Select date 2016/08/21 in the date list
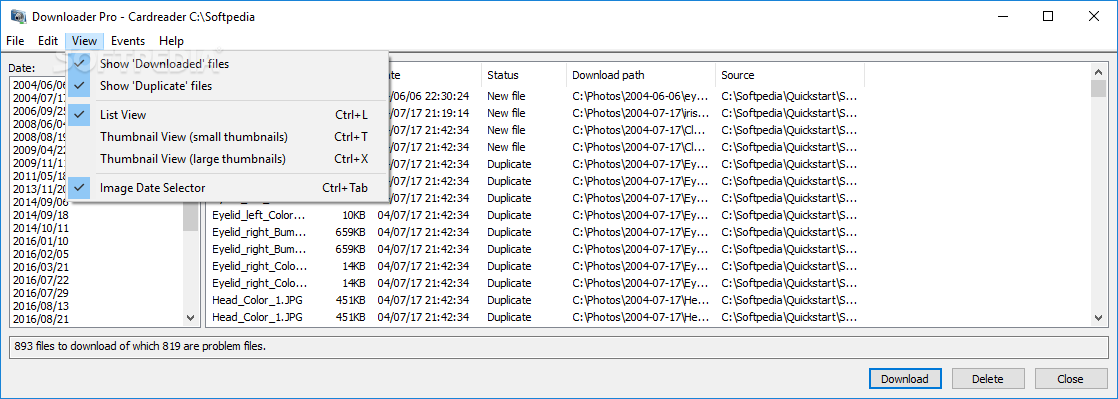The image size is (1118, 399). (x=41, y=318)
